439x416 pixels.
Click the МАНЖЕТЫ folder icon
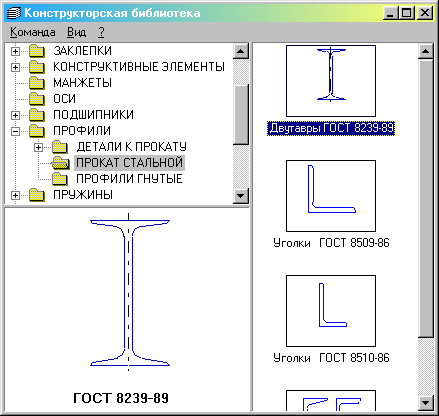[x=37, y=83]
